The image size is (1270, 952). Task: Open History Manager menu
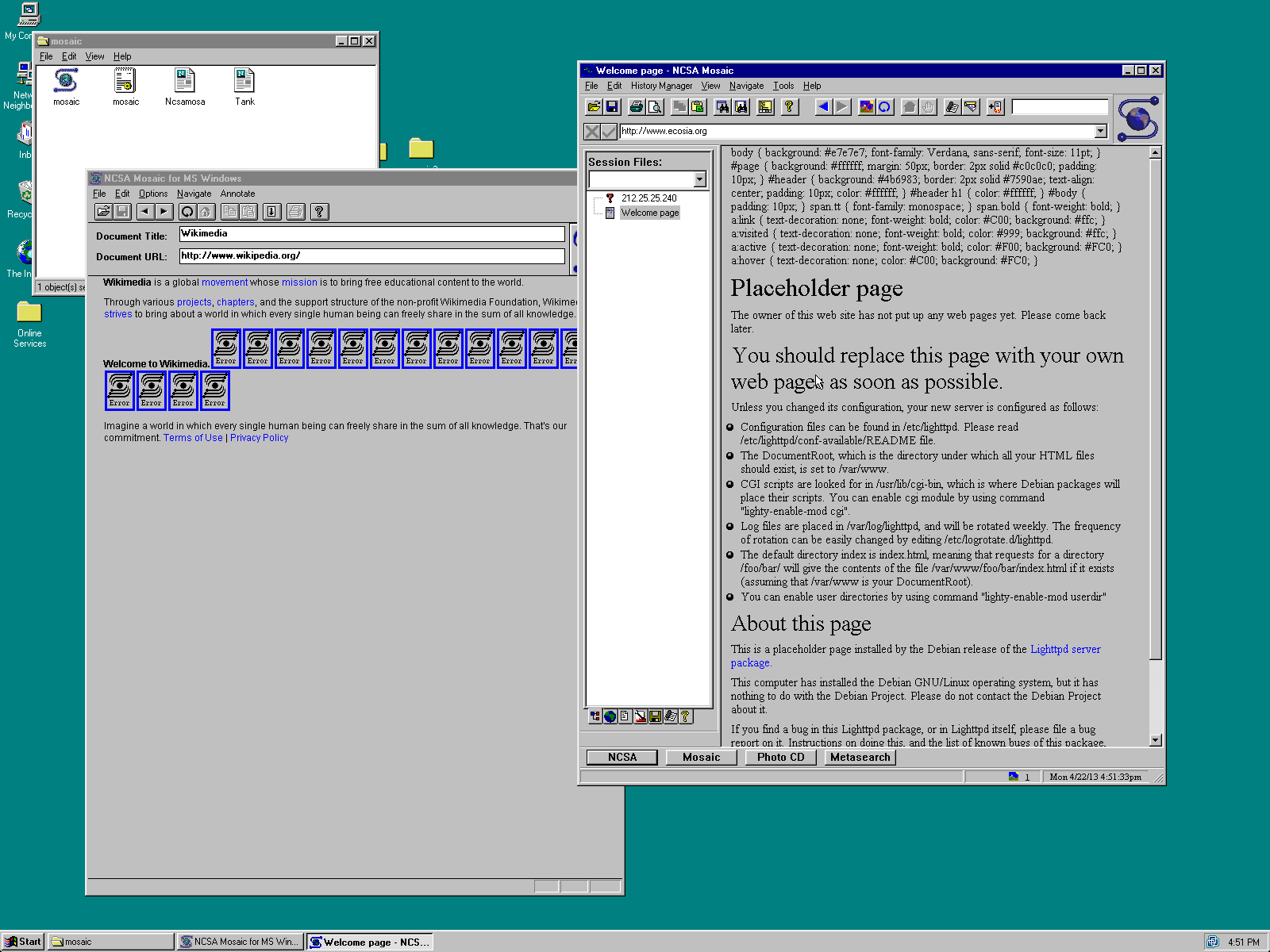point(661,86)
